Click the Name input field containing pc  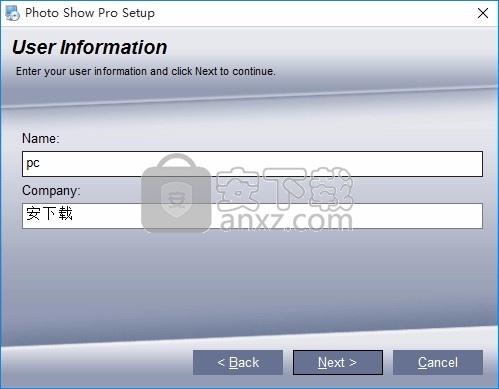(252, 164)
